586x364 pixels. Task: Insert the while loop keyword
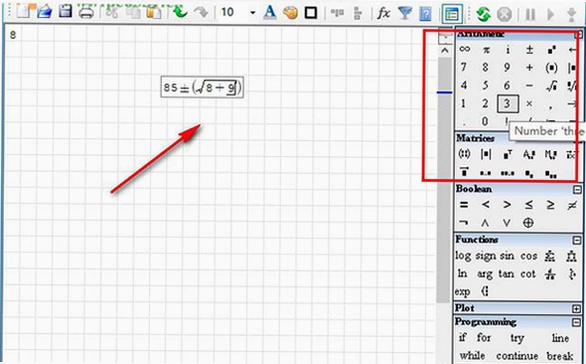click(x=472, y=355)
